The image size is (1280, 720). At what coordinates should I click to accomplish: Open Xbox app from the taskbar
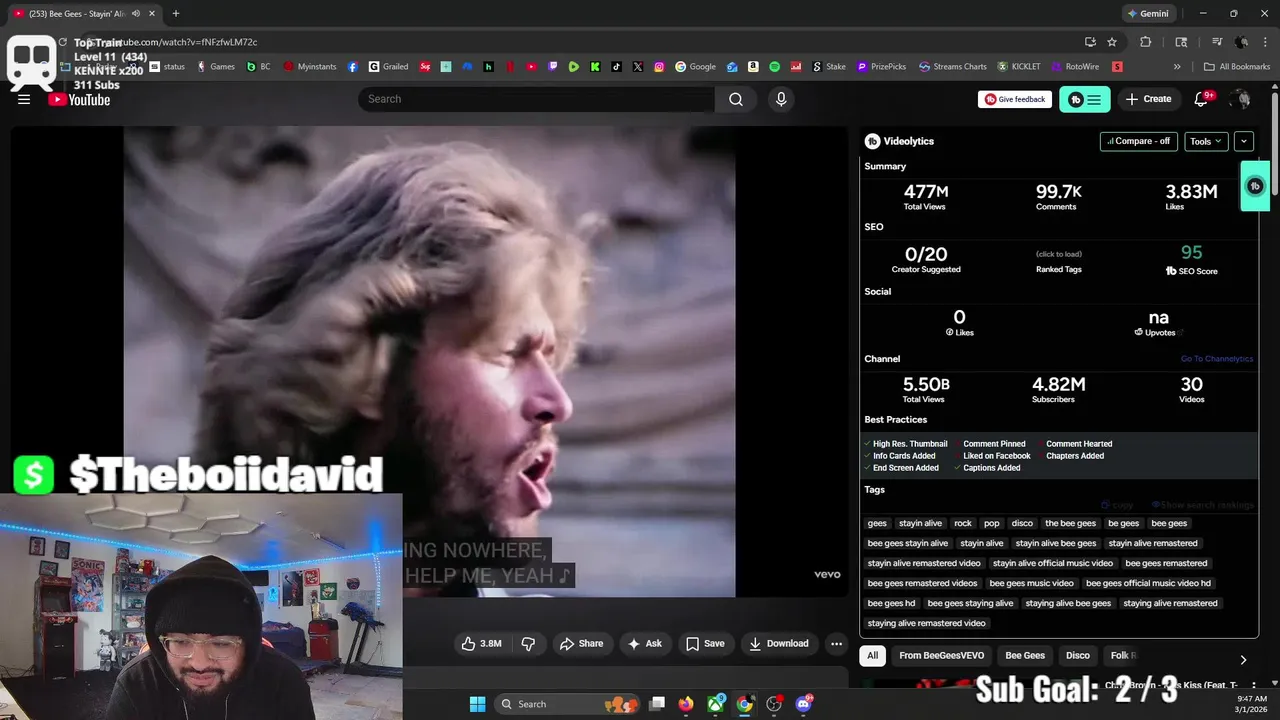coord(715,704)
